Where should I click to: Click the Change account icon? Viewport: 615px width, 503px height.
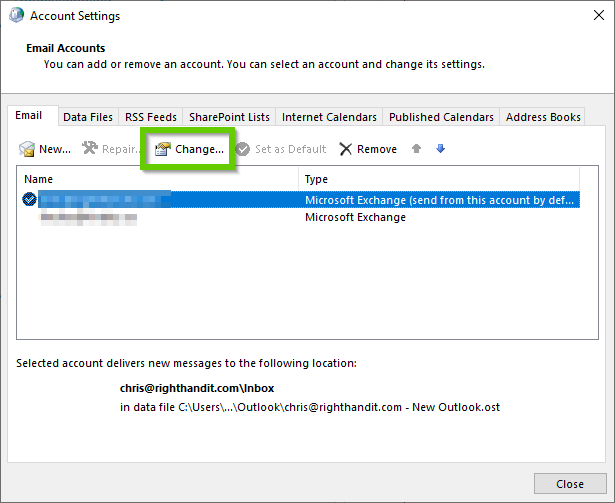point(163,149)
